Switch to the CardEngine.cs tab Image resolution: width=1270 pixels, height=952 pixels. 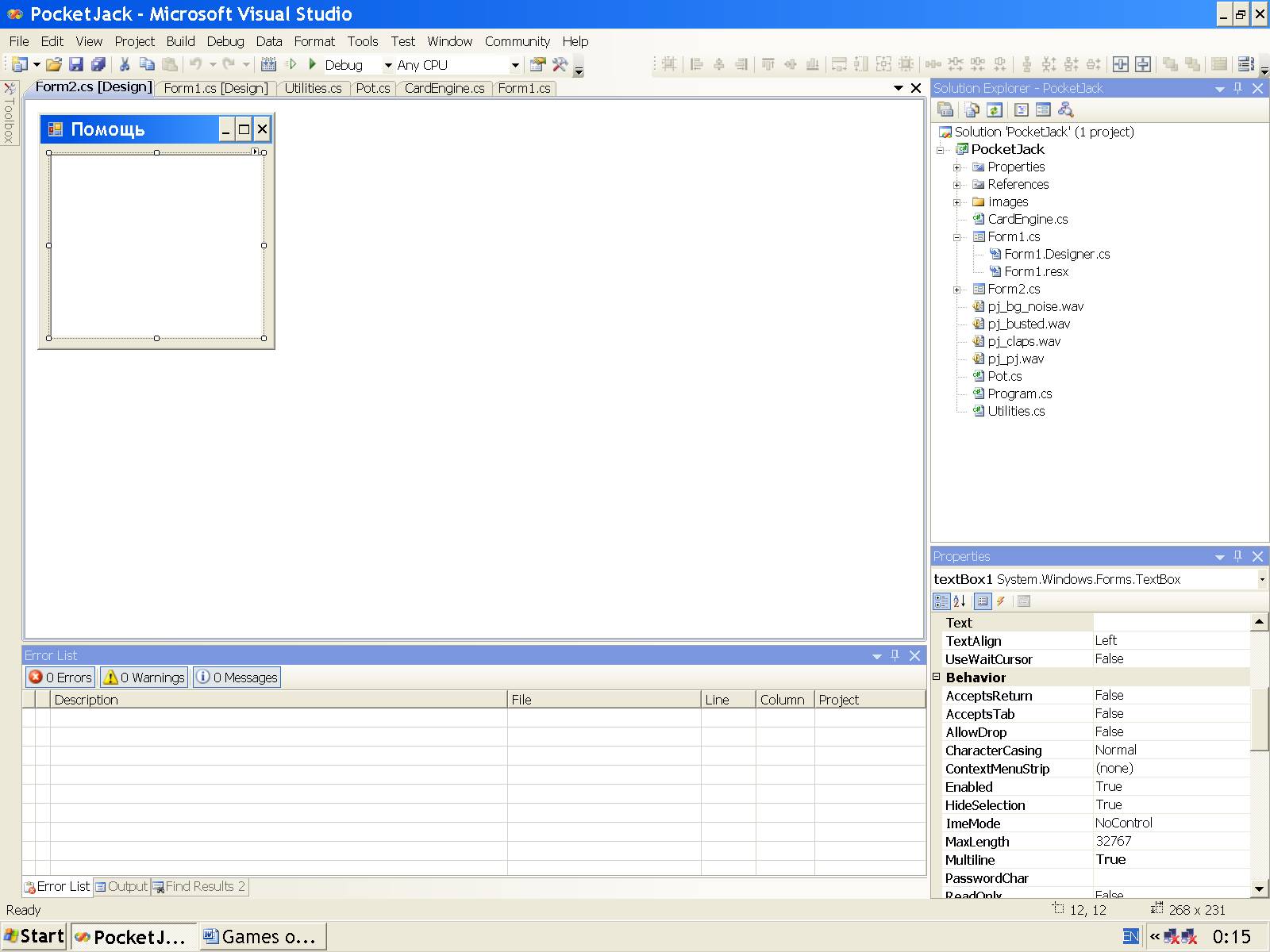click(444, 88)
